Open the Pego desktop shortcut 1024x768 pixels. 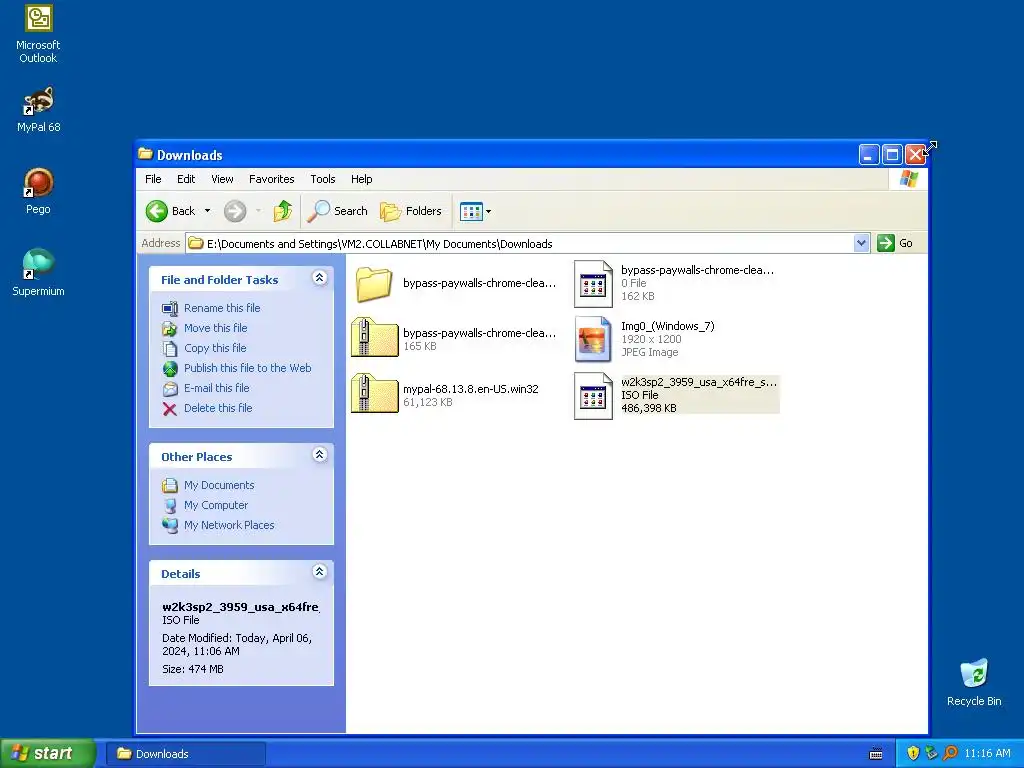(x=38, y=191)
